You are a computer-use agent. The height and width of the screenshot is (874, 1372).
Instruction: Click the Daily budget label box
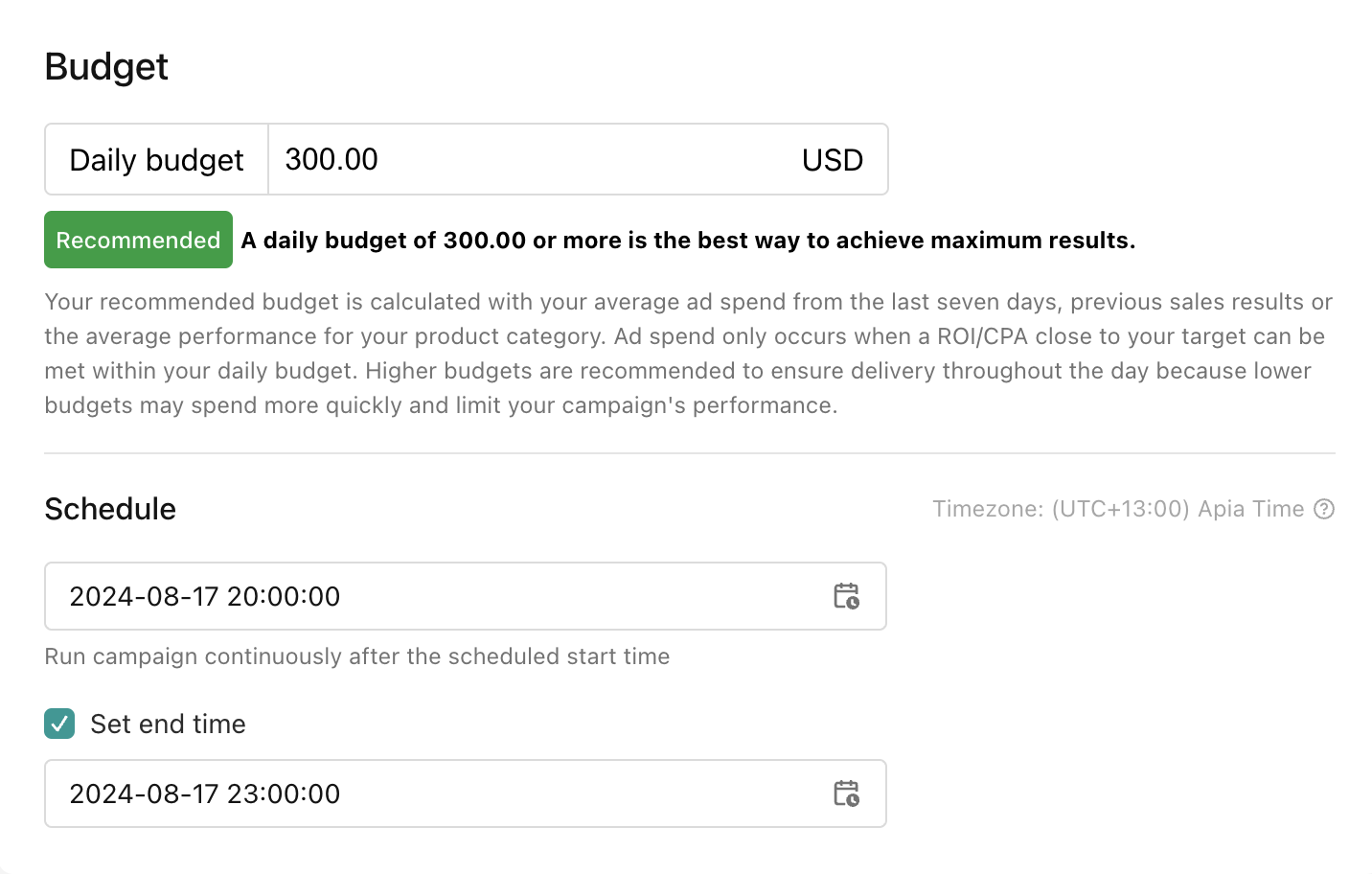[156, 159]
